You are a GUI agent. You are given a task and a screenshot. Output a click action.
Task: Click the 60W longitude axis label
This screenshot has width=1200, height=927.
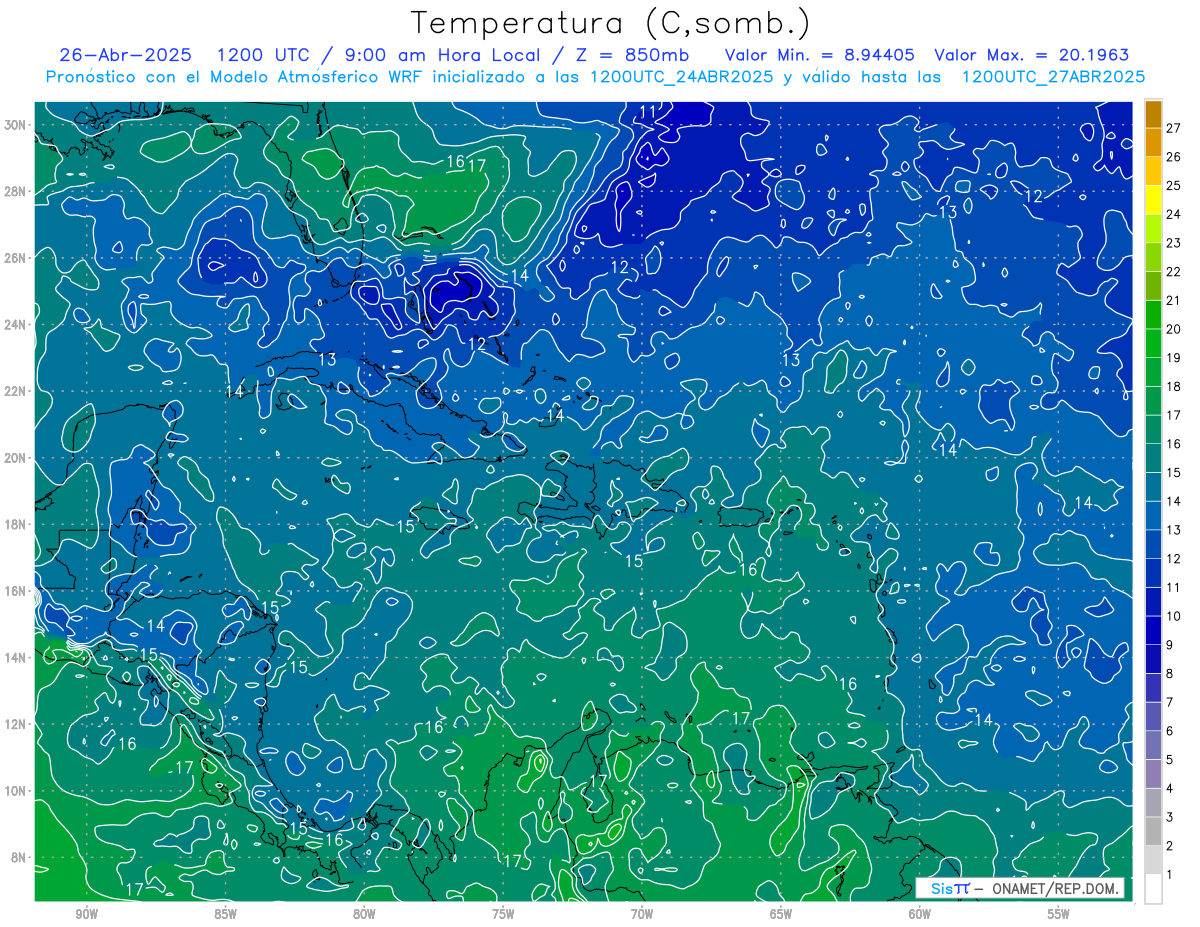click(x=921, y=914)
